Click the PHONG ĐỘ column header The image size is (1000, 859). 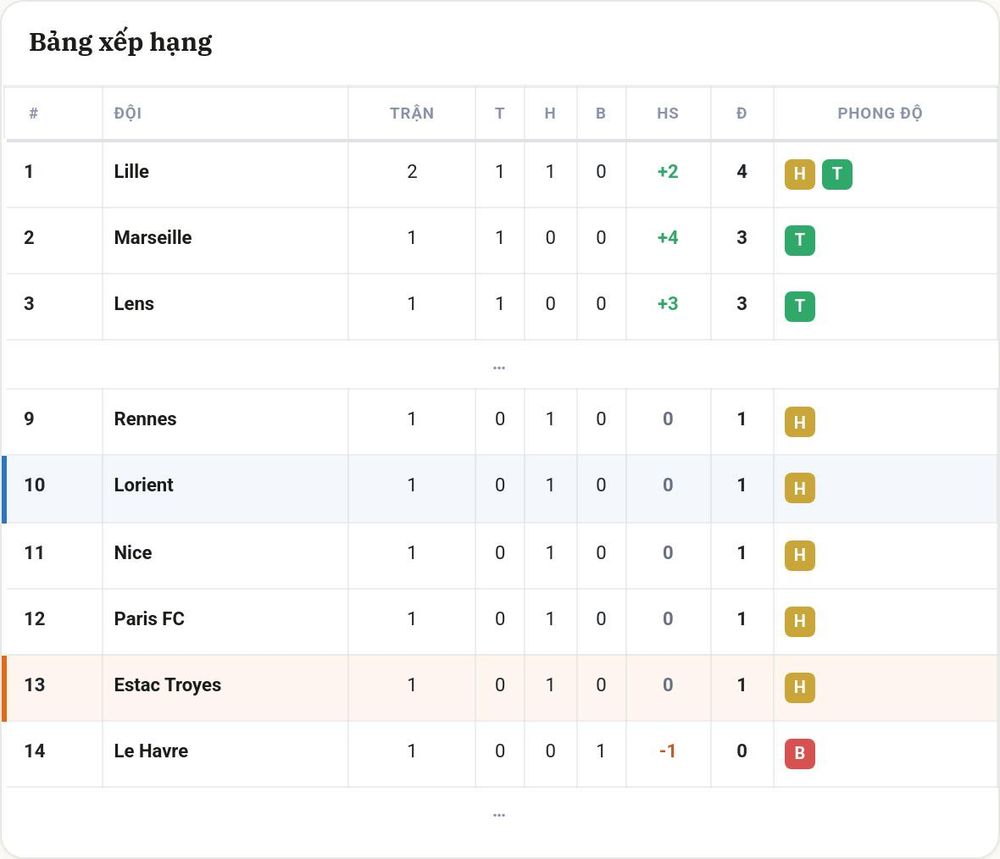coord(879,114)
